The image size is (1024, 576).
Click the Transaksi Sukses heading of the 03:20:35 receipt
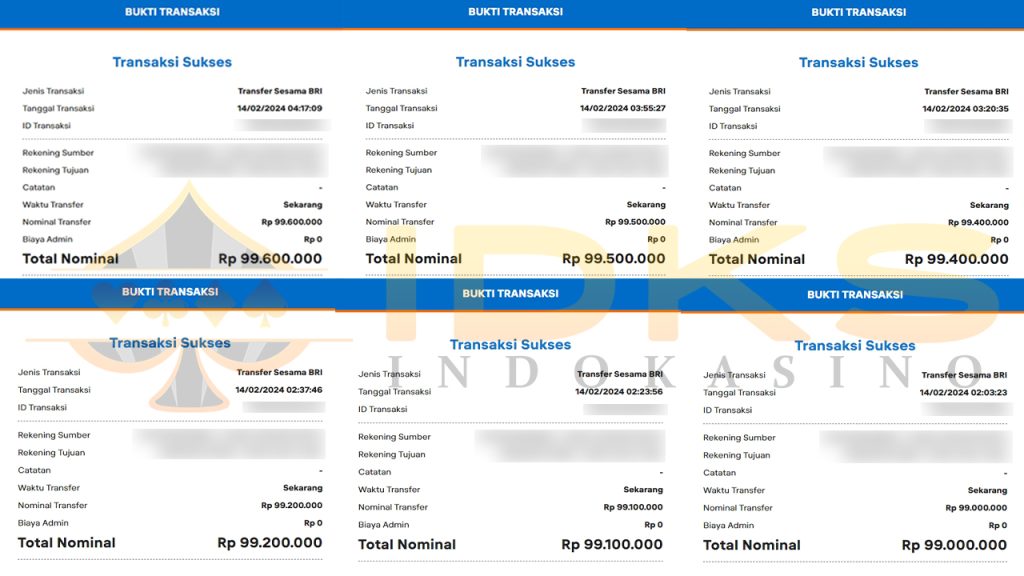[x=859, y=63]
